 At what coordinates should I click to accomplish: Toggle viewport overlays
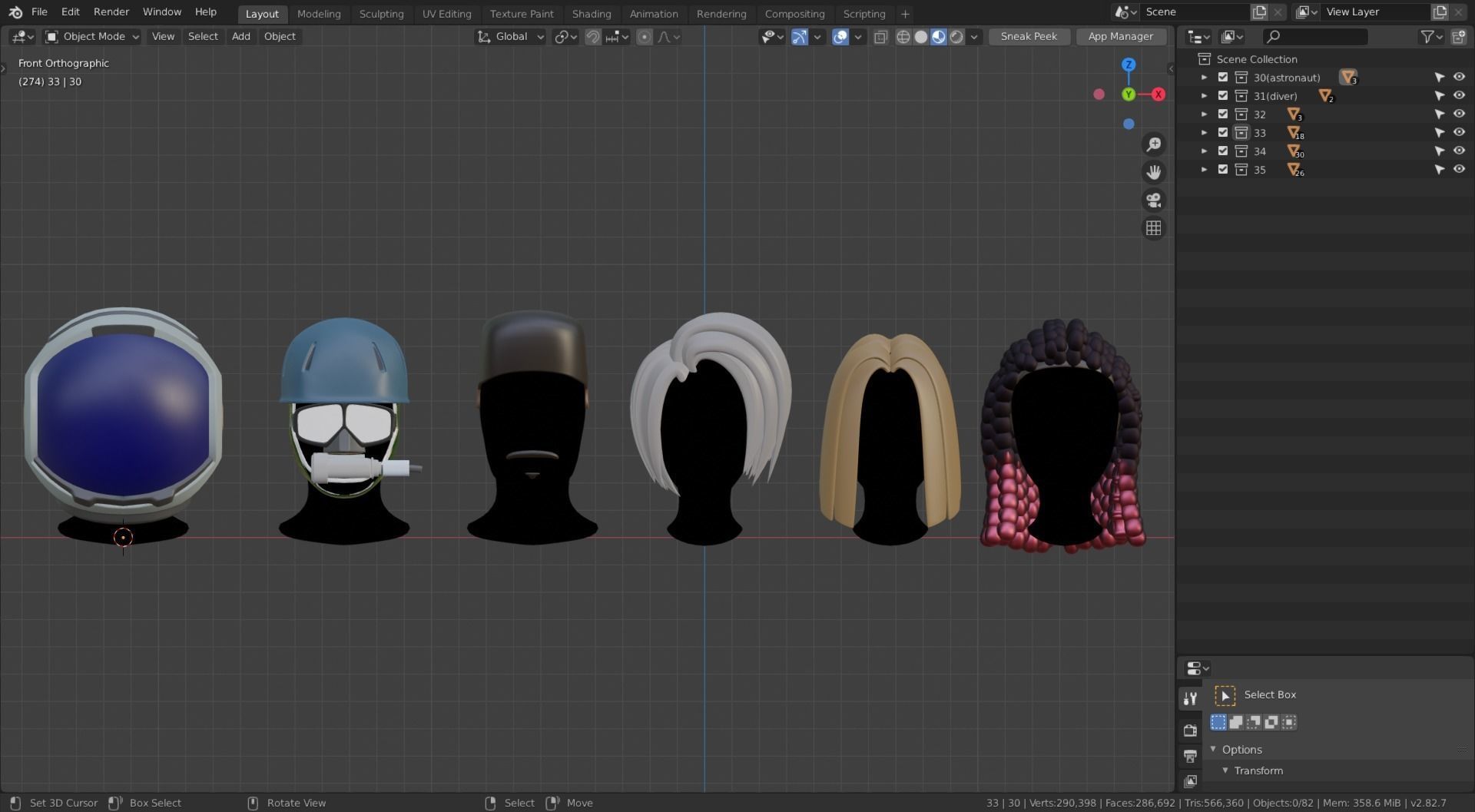coord(840,37)
